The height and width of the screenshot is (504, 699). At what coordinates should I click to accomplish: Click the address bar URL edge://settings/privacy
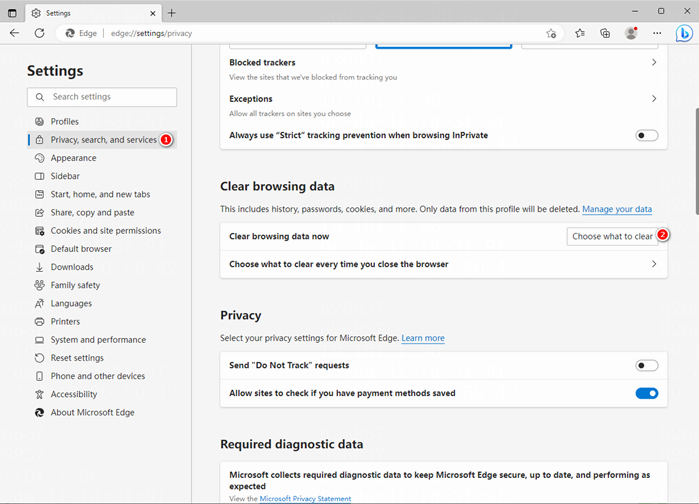[x=152, y=33]
